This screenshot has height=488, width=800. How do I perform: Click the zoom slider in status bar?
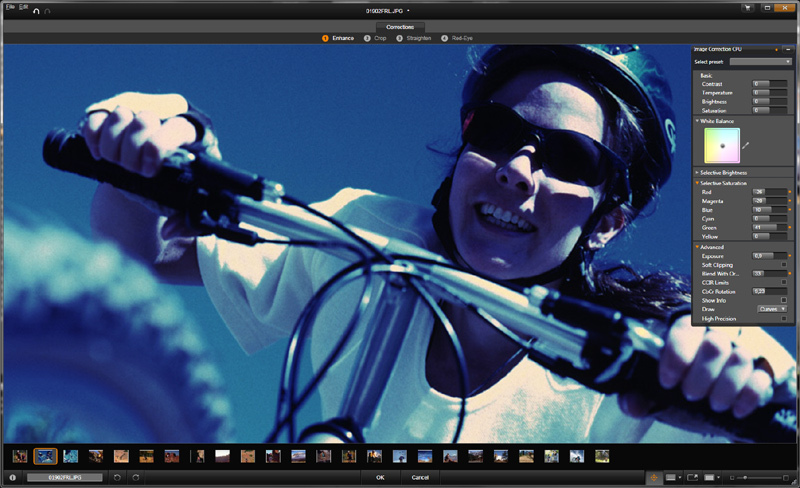(758, 478)
